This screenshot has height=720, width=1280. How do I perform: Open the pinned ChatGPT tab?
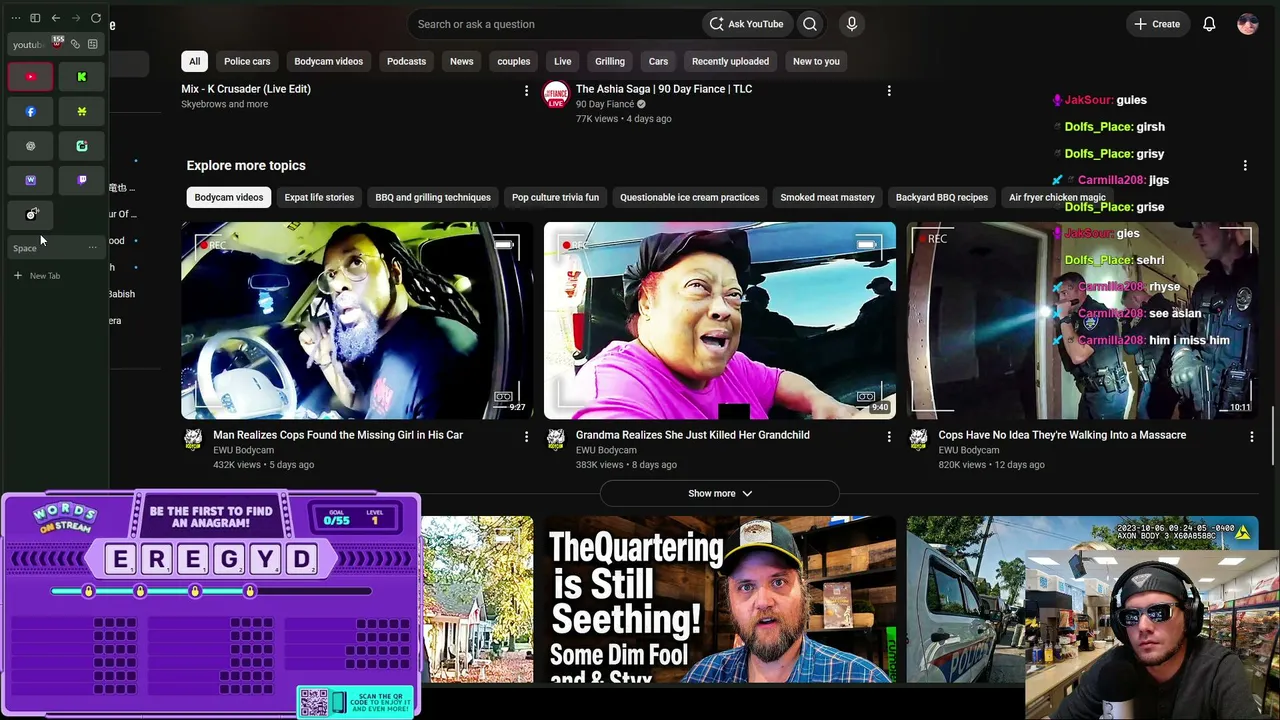pyautogui.click(x=31, y=146)
